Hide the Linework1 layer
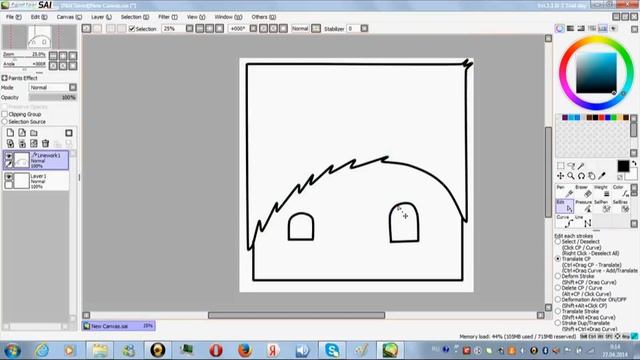640x360 pixels. (x=9, y=156)
